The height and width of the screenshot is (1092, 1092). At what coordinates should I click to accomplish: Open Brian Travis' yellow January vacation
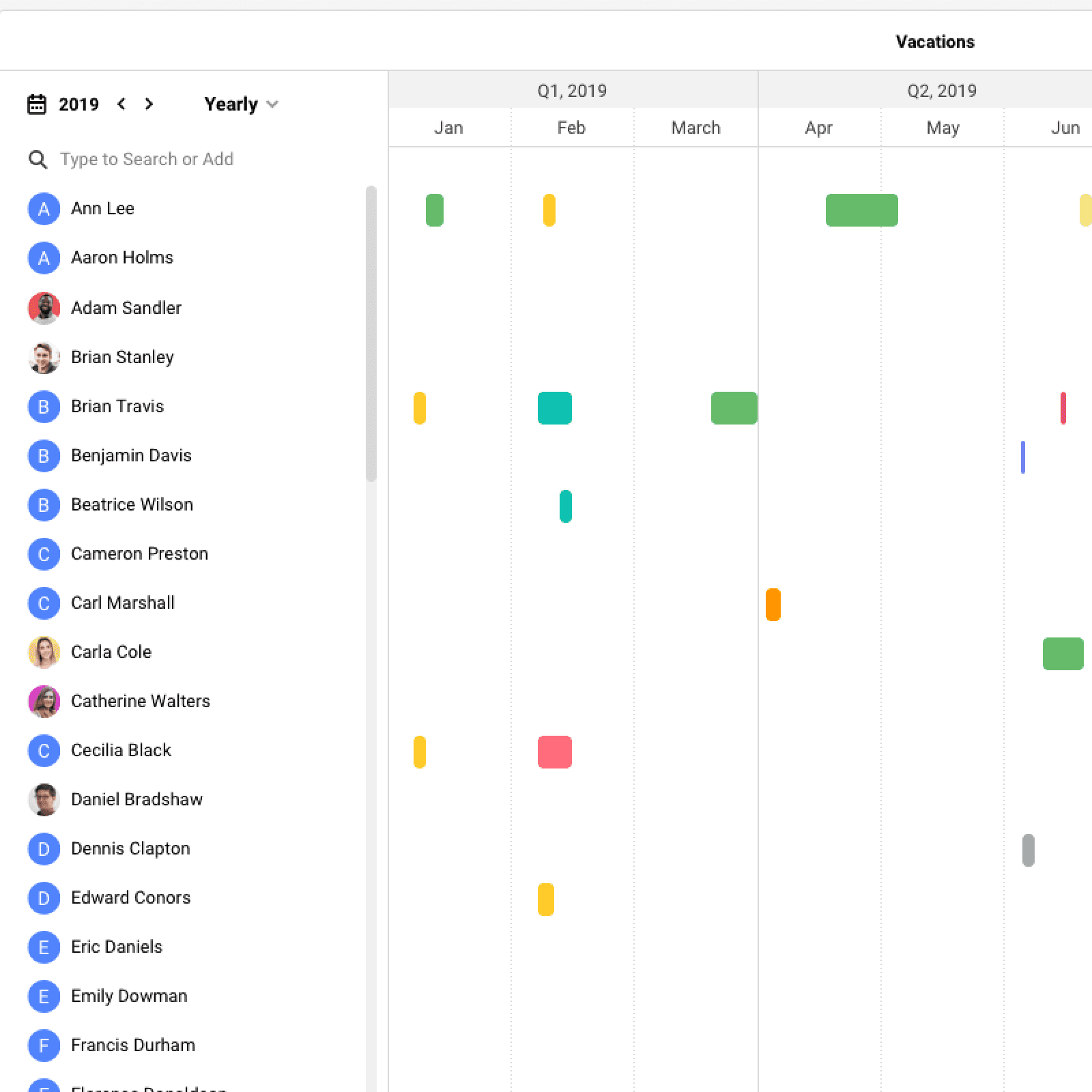point(420,408)
